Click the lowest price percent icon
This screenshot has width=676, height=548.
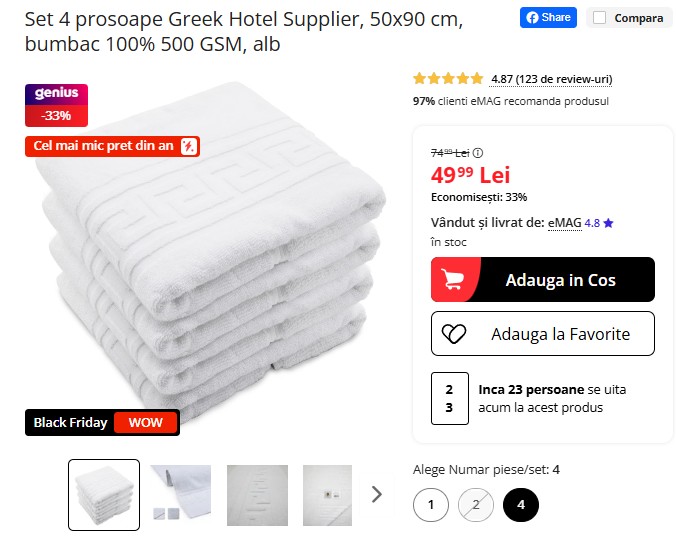click(189, 146)
